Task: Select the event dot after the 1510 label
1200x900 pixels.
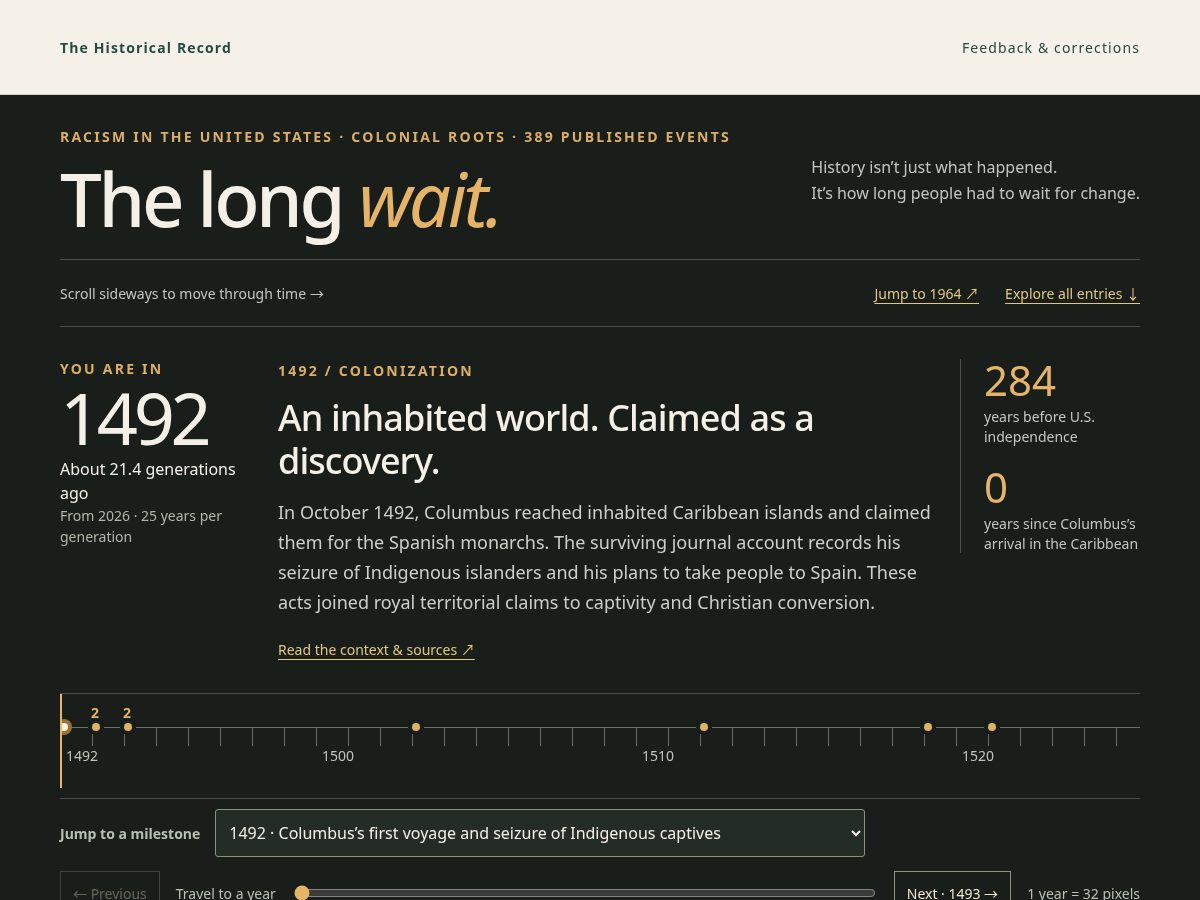Action: tap(704, 727)
